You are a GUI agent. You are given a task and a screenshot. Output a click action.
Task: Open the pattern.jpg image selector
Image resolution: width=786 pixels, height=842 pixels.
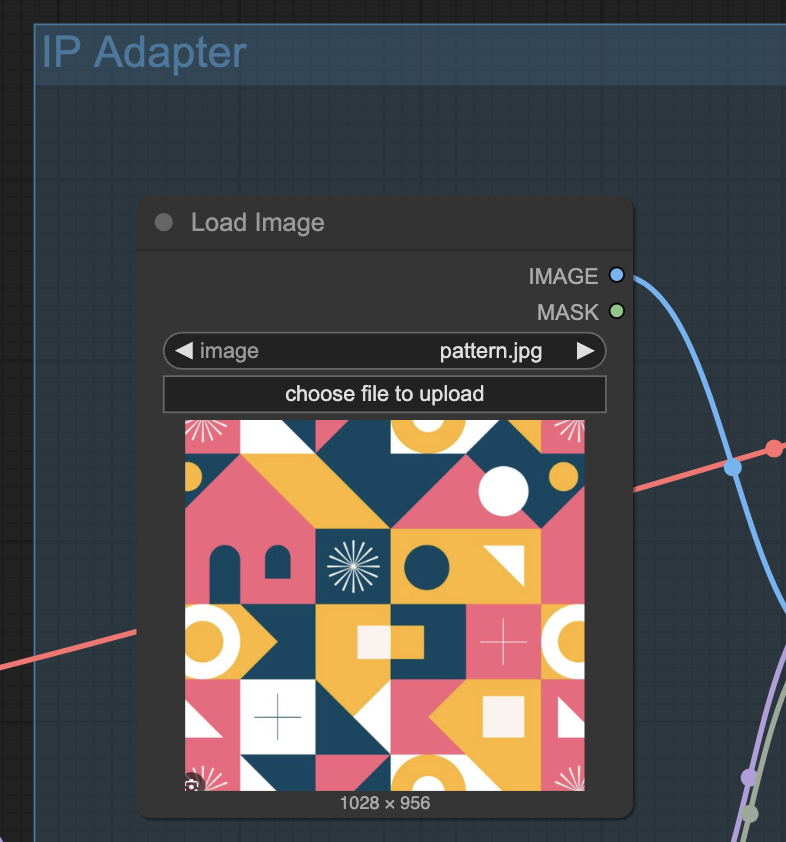click(x=384, y=351)
